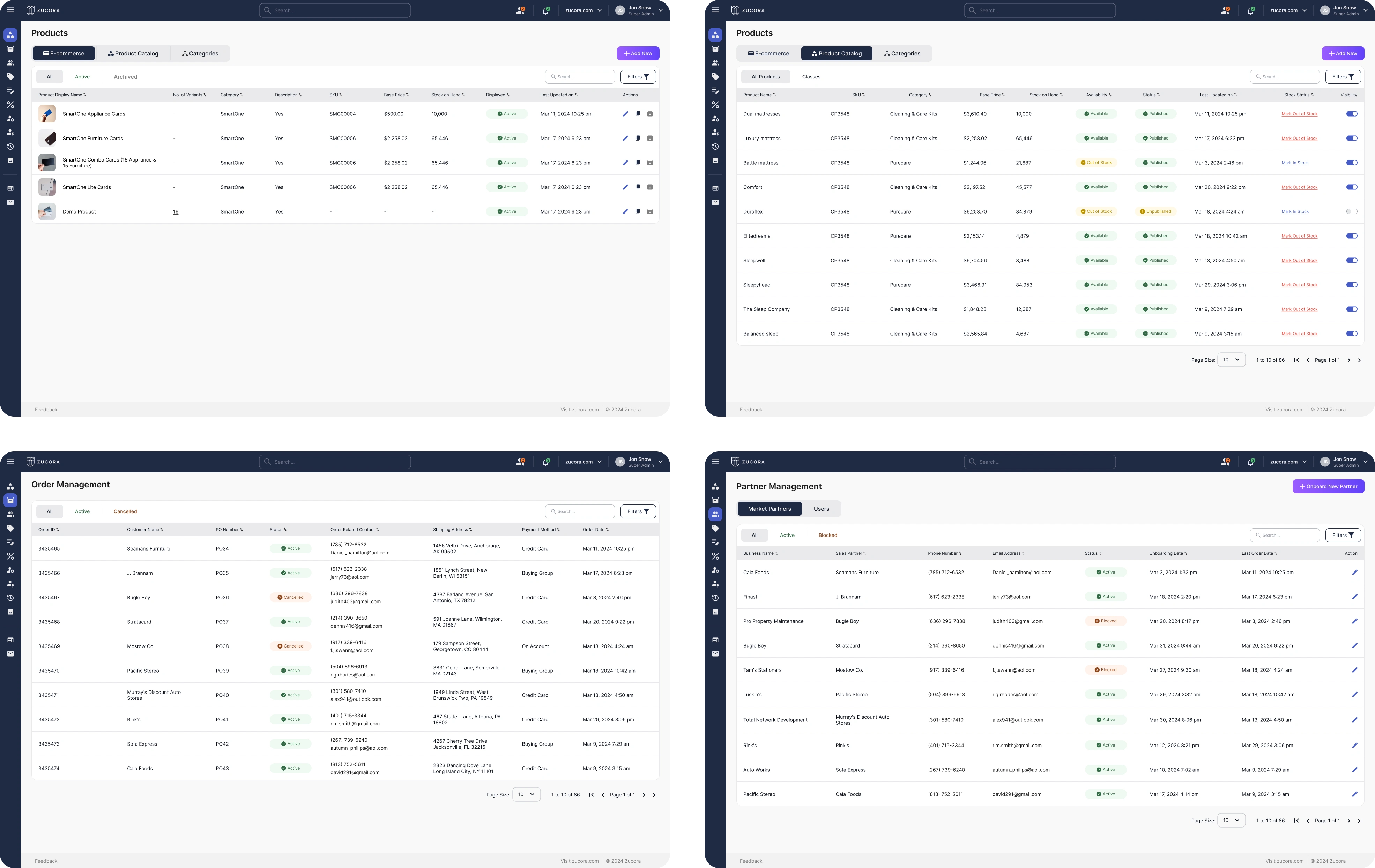Open Page Size dropdown in Product Catalog

1231,360
